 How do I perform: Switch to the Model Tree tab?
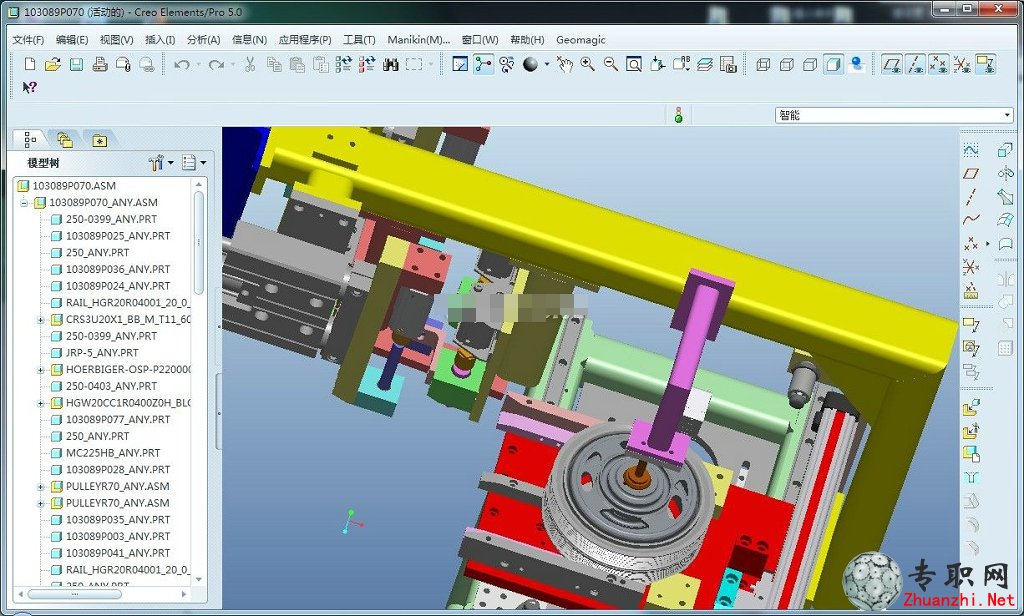point(30,139)
